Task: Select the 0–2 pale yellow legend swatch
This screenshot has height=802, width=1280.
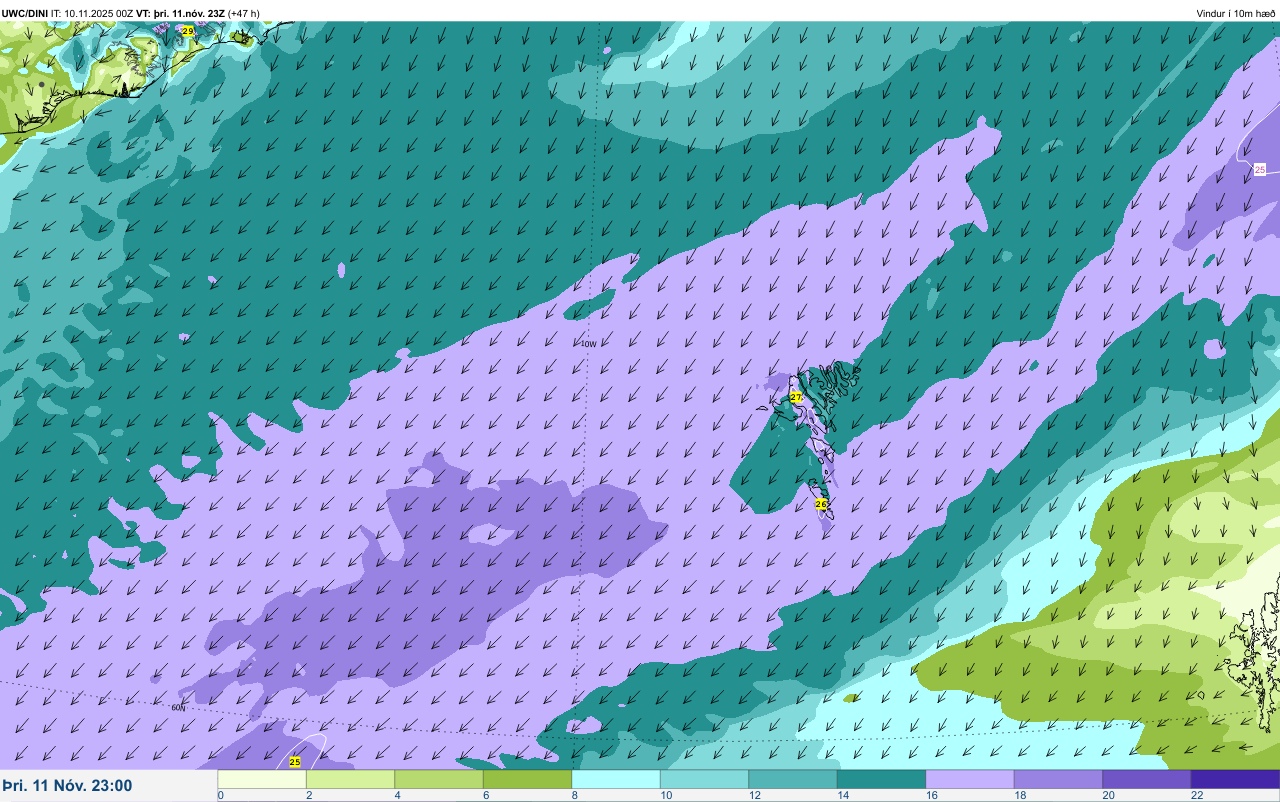Action: coord(262,779)
